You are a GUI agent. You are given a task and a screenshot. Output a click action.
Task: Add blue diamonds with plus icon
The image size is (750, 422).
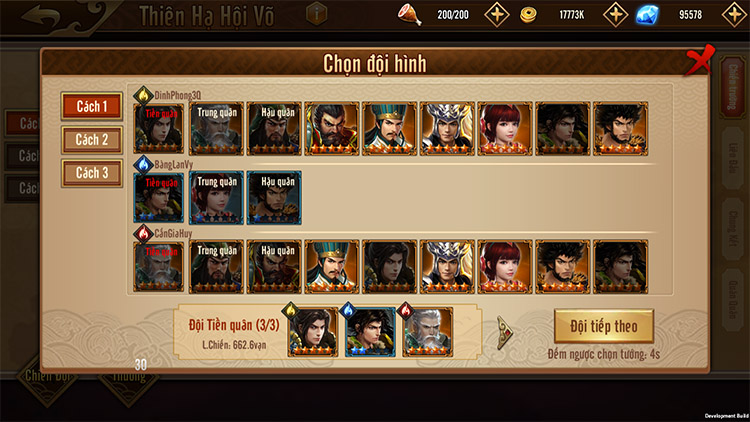coord(734,14)
